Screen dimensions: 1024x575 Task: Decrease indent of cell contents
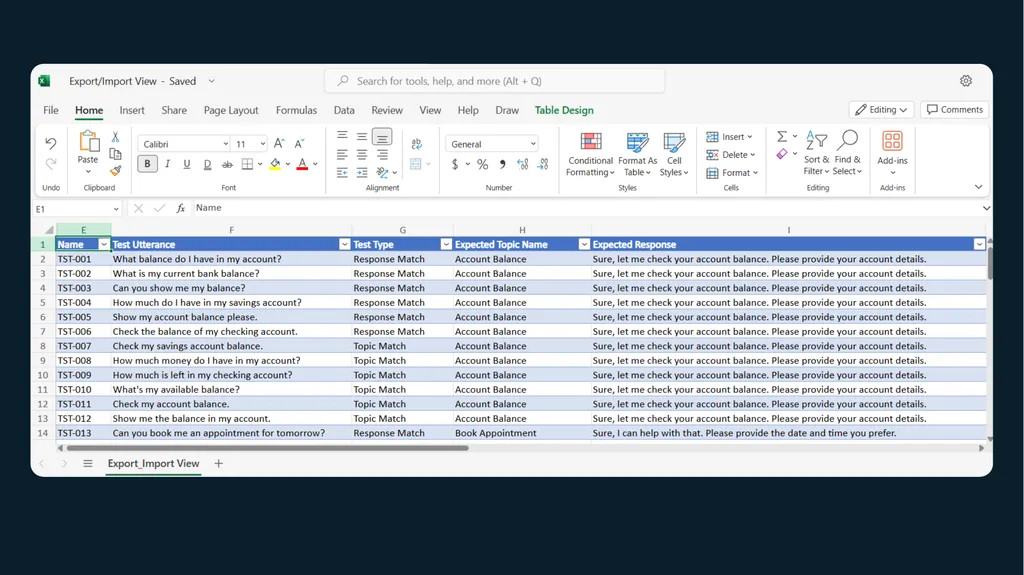click(342, 172)
